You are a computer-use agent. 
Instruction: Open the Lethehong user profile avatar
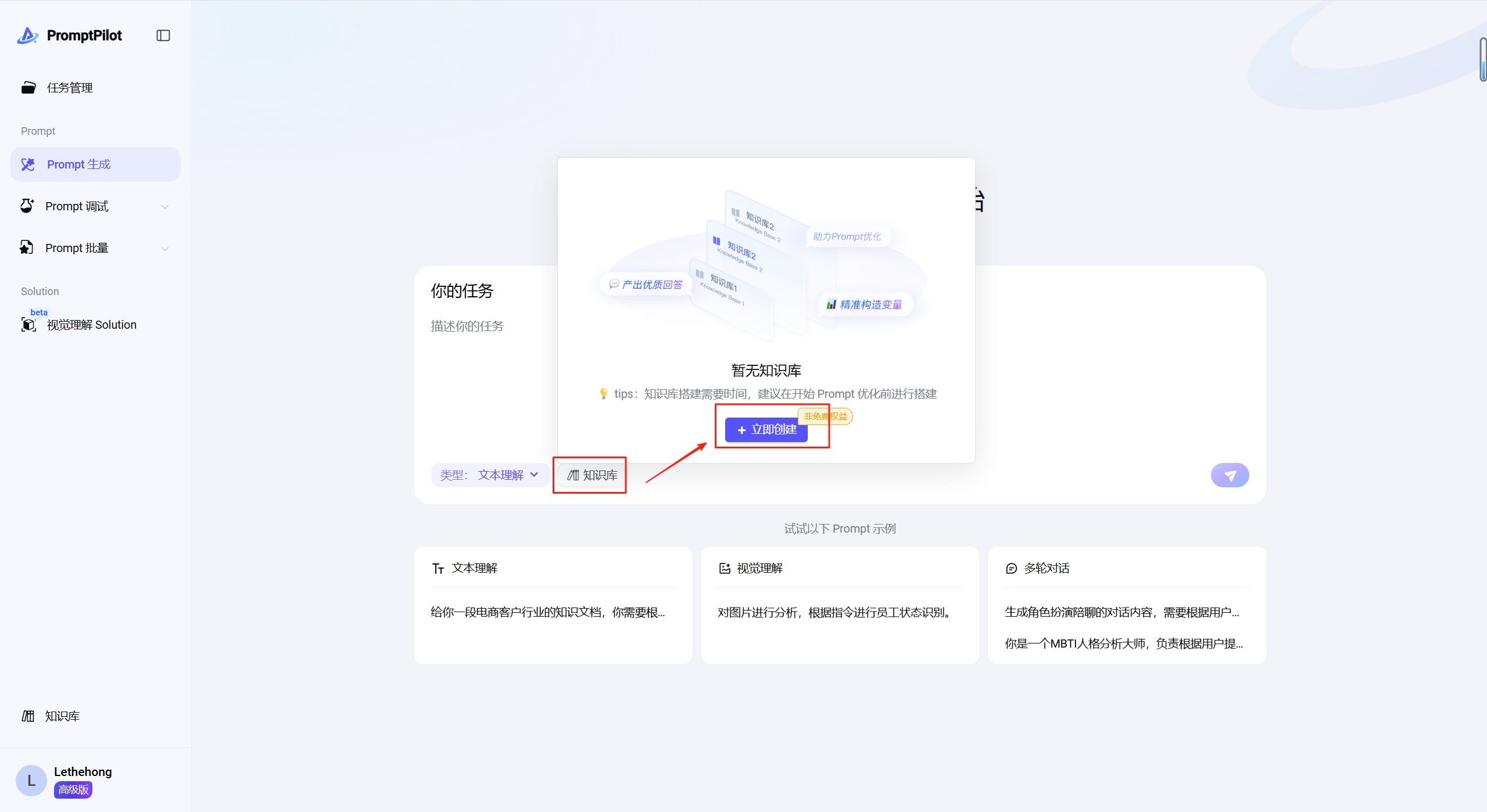31,781
